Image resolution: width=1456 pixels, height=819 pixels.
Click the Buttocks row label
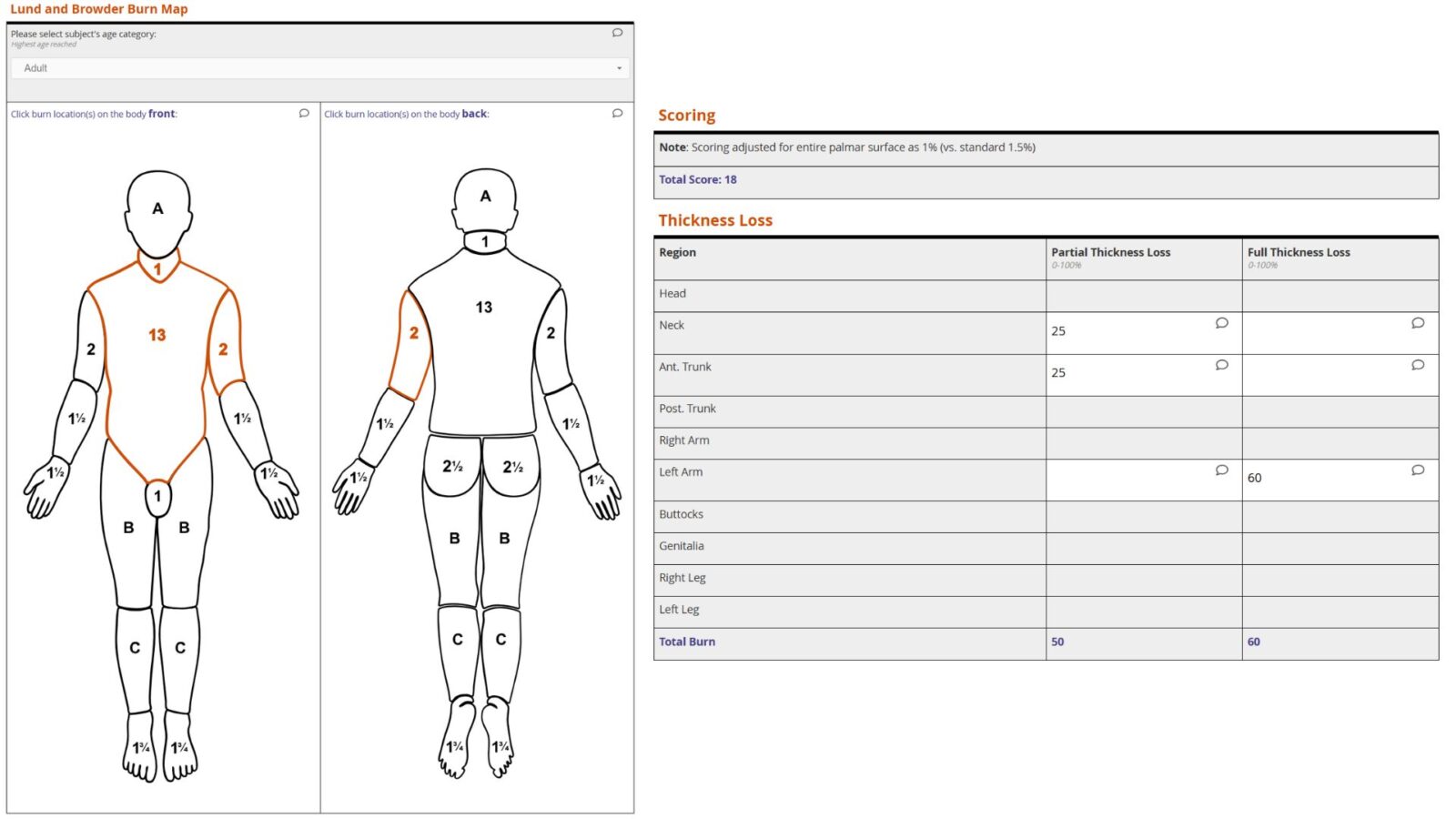pyautogui.click(x=681, y=515)
